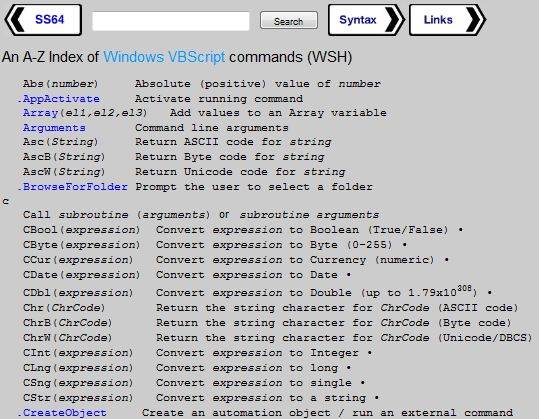Image resolution: width=539 pixels, height=419 pixels.
Task: Select the CLng(expression) entry
Action: (78, 368)
